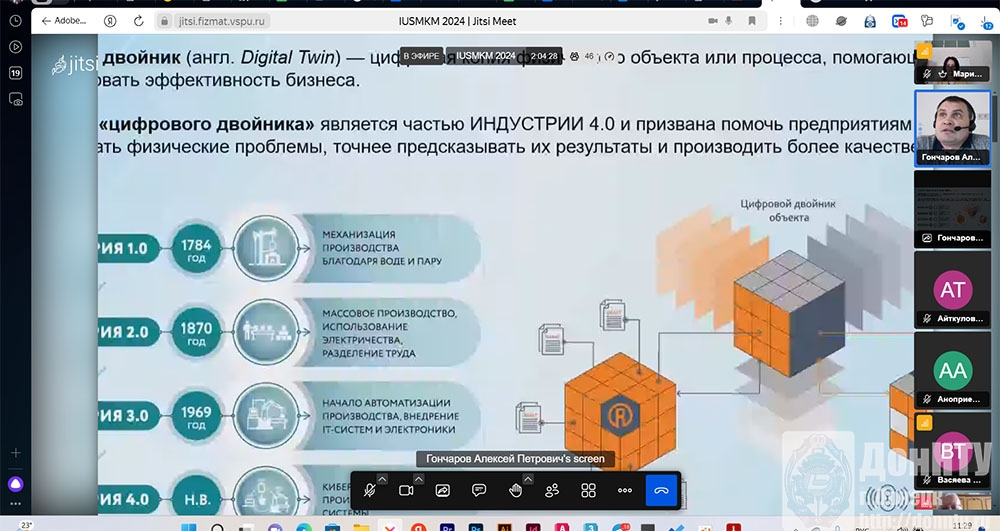This screenshot has height=531, width=1000.
Task: Select Гончаров screen share thumbnail
Action: pos(953,208)
